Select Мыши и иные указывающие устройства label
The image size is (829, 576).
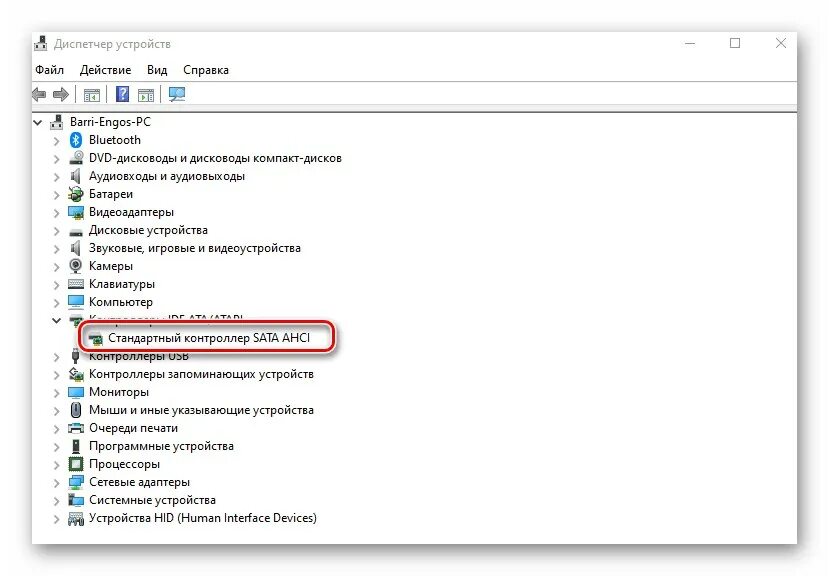point(201,410)
